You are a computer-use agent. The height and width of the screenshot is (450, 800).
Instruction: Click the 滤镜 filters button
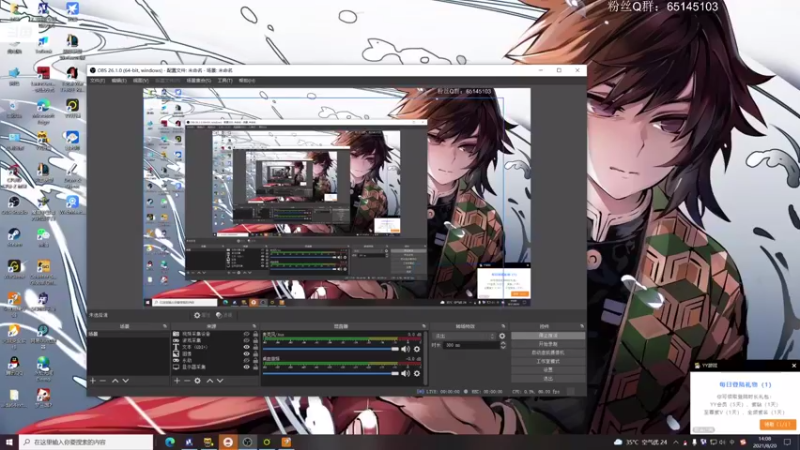click(224, 315)
